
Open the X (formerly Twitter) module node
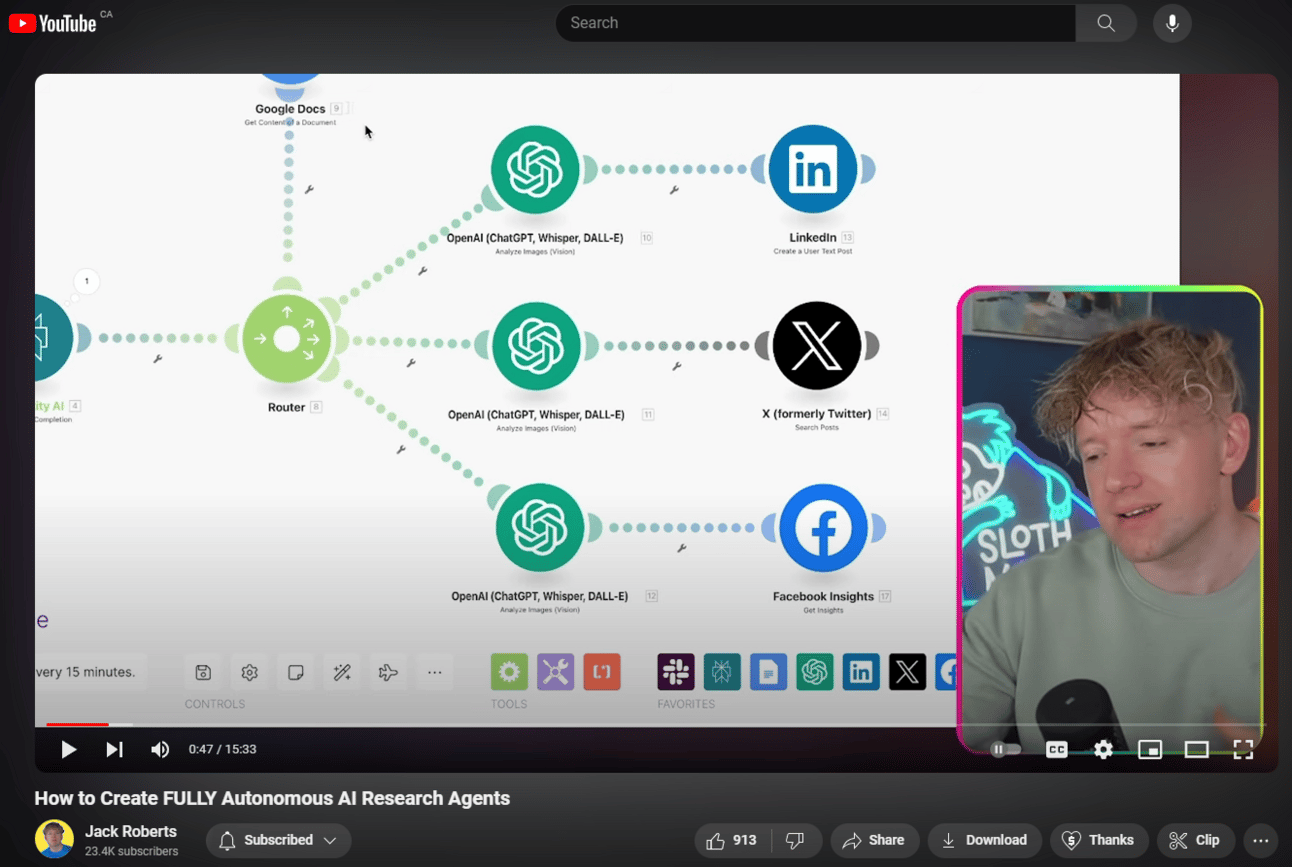817,346
